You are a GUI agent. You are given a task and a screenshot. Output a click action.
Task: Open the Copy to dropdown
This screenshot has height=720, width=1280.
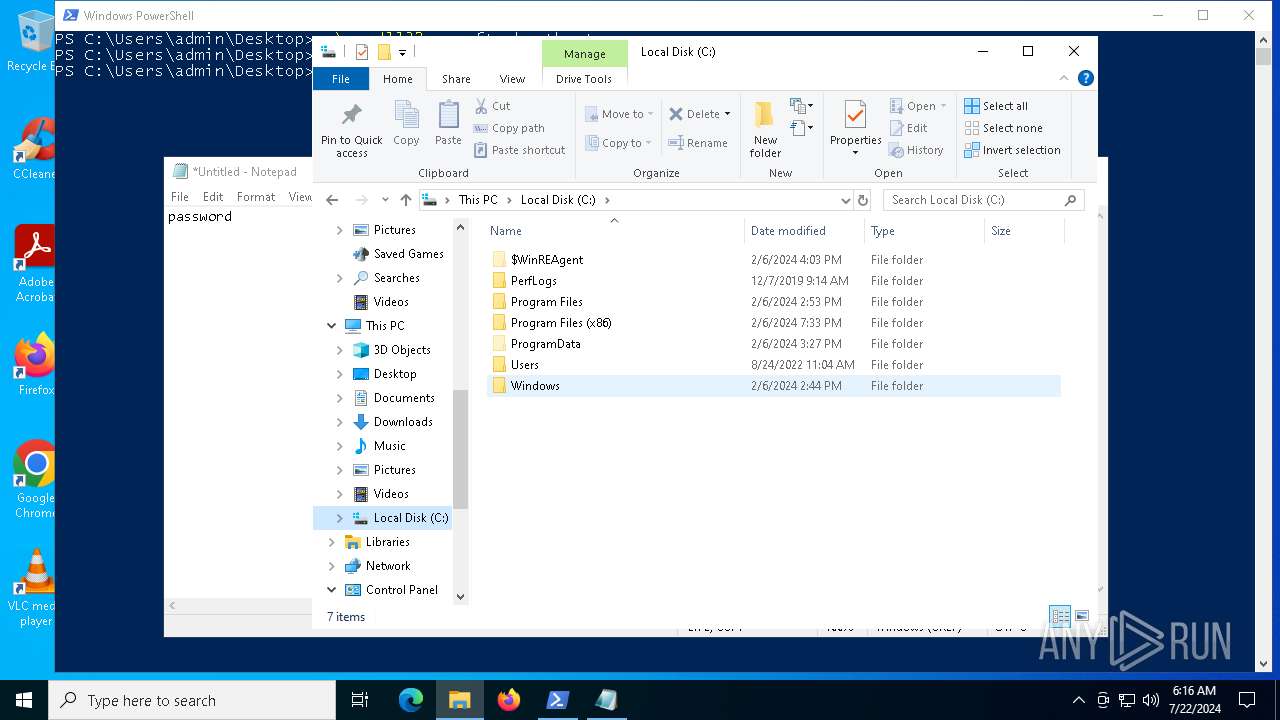click(x=619, y=143)
